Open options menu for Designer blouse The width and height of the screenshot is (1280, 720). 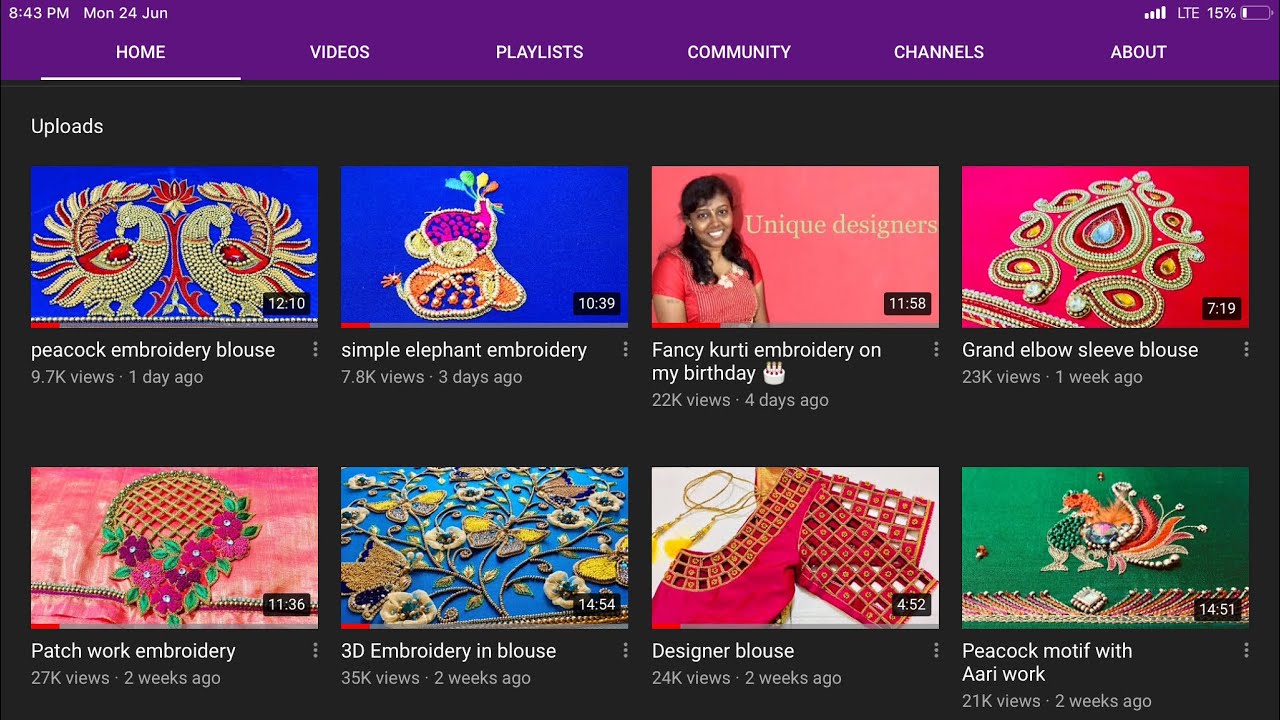click(936, 650)
